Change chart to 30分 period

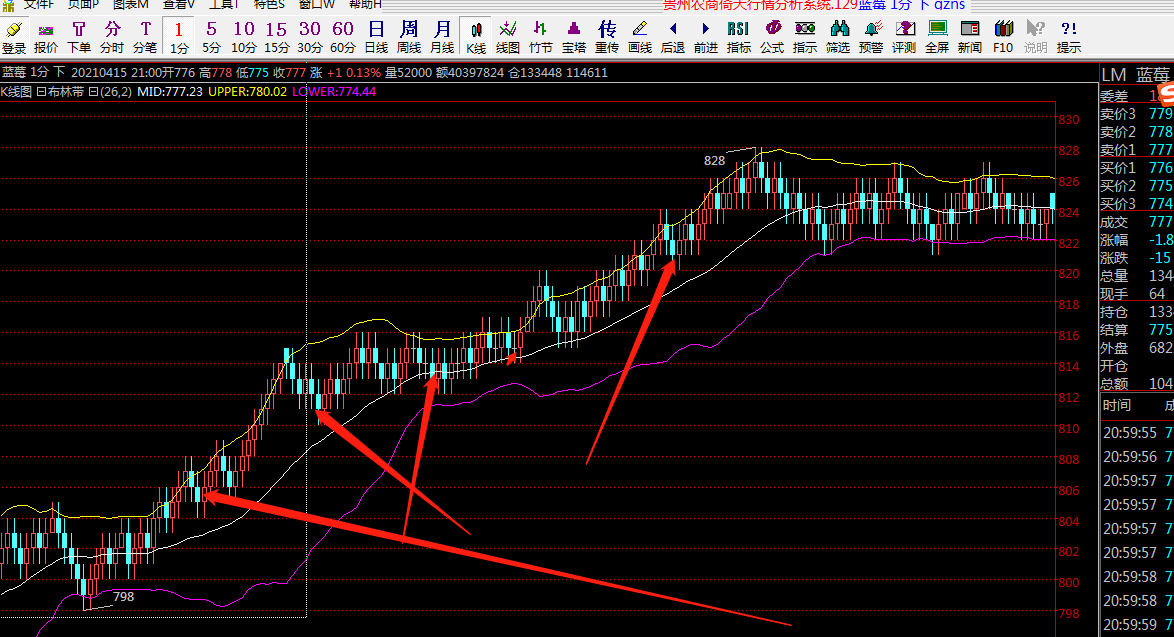309,37
